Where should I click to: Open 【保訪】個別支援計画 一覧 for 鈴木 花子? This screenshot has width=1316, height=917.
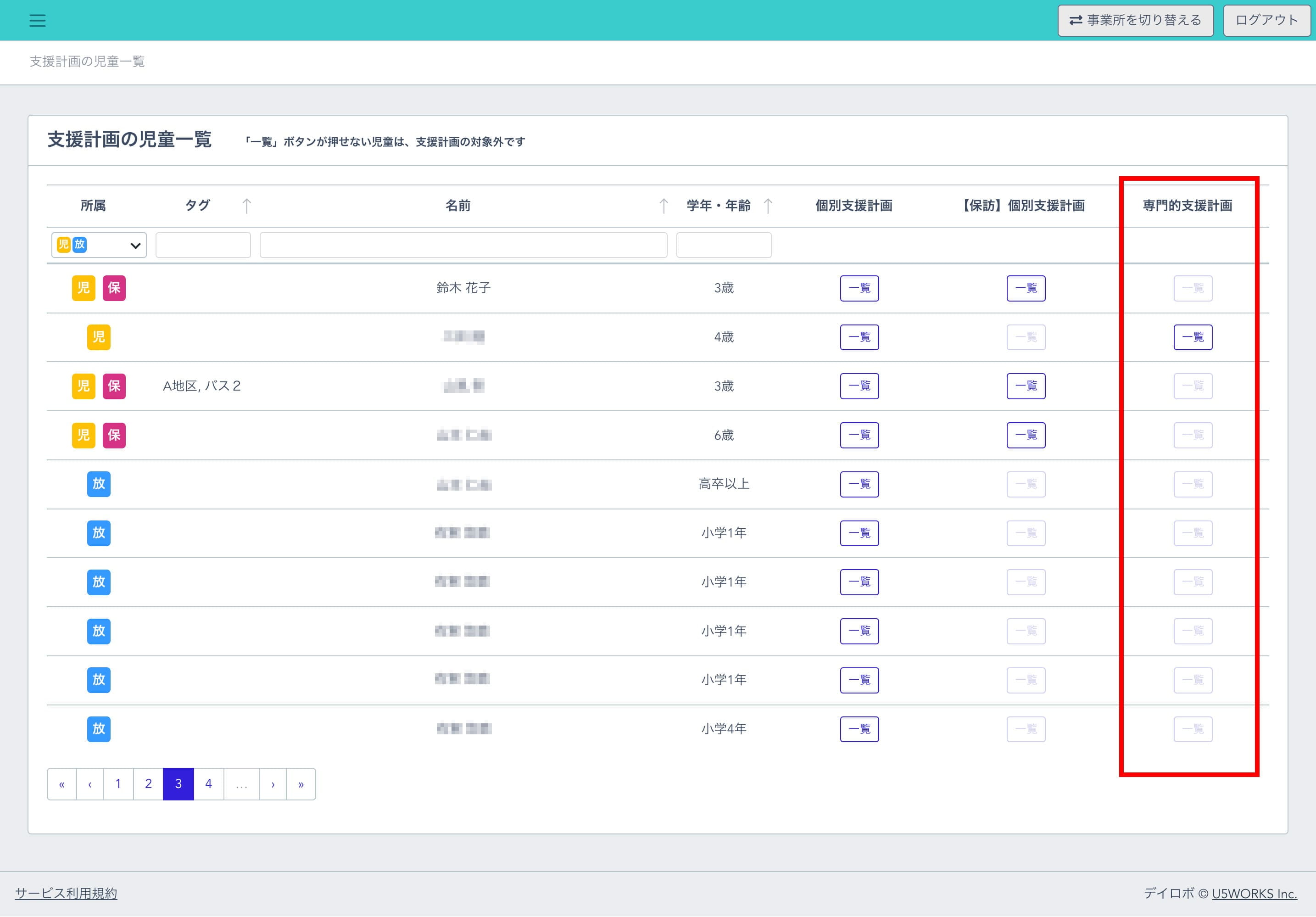pos(1026,288)
